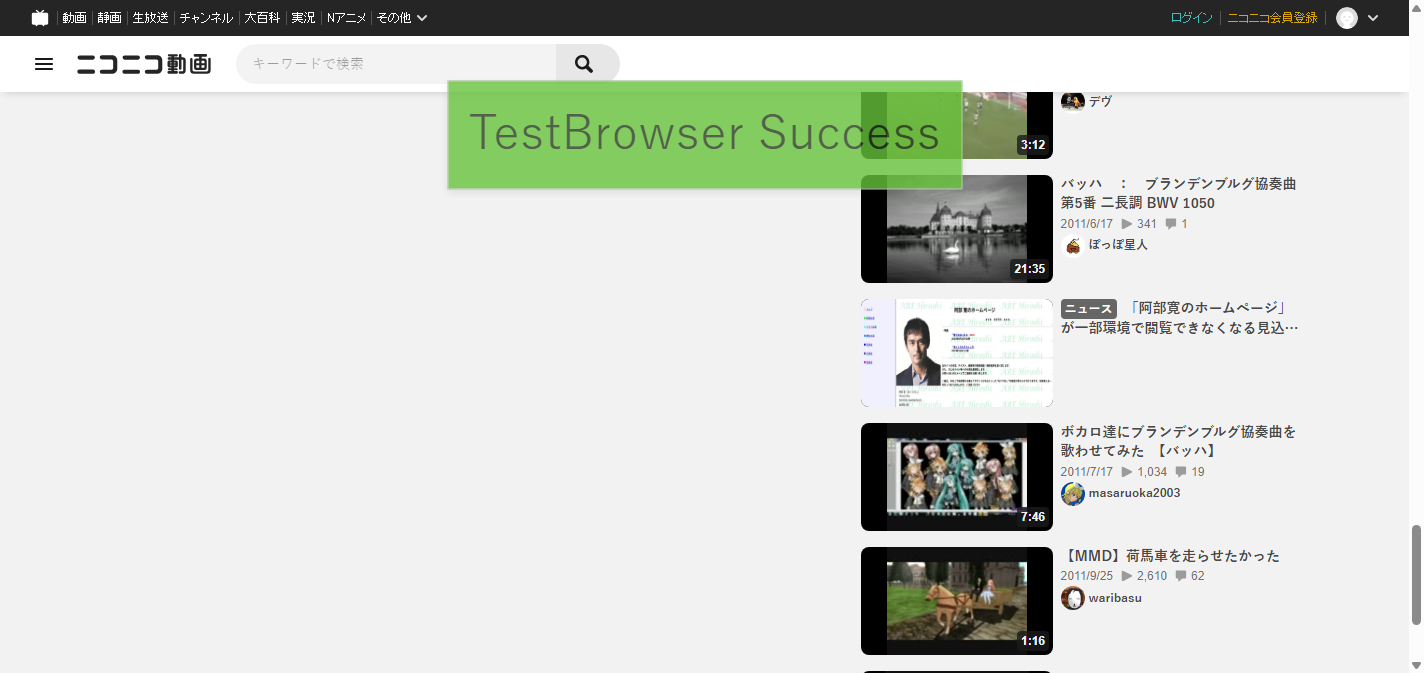Open the MMD 荷馬車 video thumbnail
Image resolution: width=1424 pixels, height=673 pixels.
[956, 601]
